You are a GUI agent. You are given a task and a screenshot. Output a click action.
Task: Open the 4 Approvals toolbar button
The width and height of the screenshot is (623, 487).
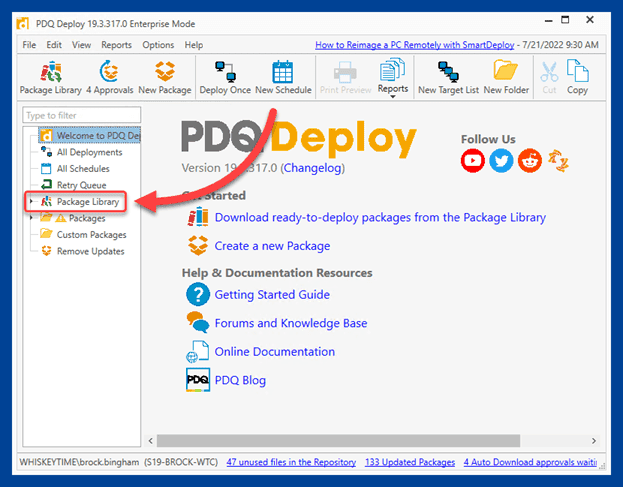click(x=109, y=78)
